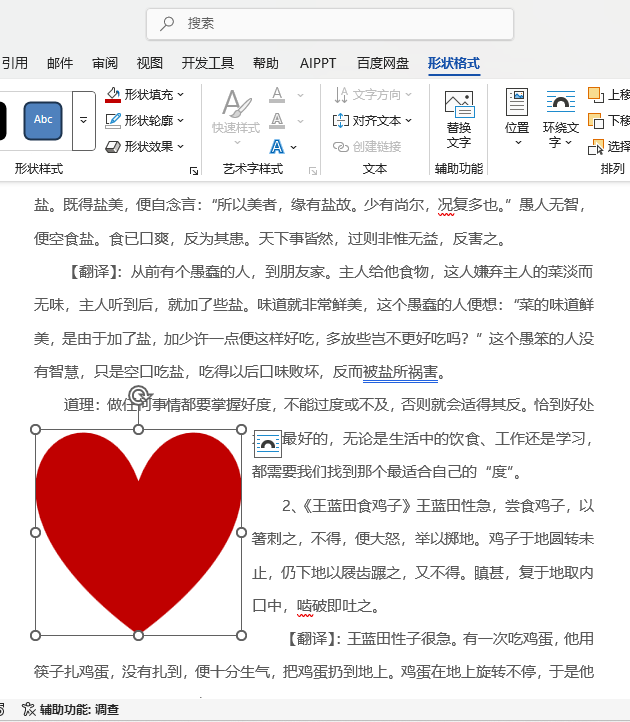The width and height of the screenshot is (630, 722).
Task: Switch to the 引用 tab
Action: 15,63
